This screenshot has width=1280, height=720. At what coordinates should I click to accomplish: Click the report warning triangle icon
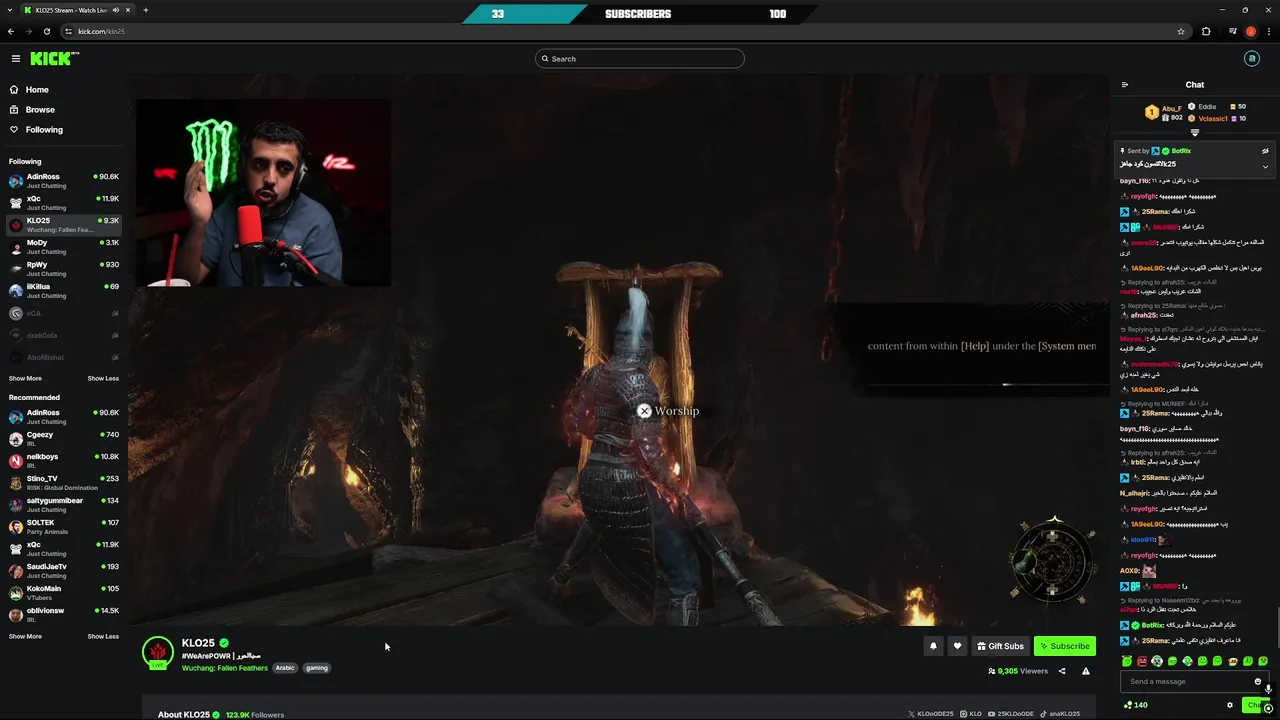pos(1086,671)
